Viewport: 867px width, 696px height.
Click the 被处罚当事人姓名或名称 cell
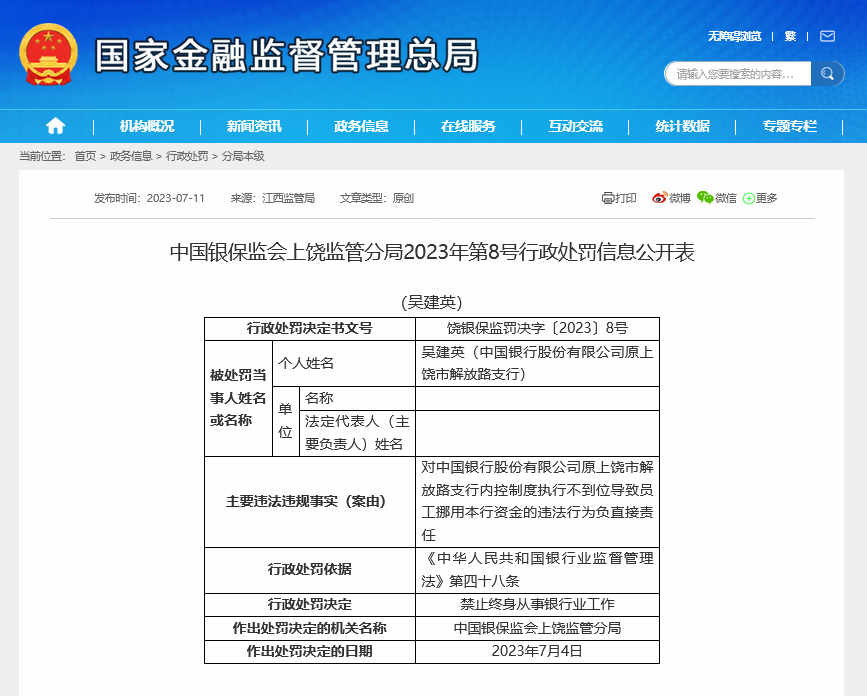point(238,398)
